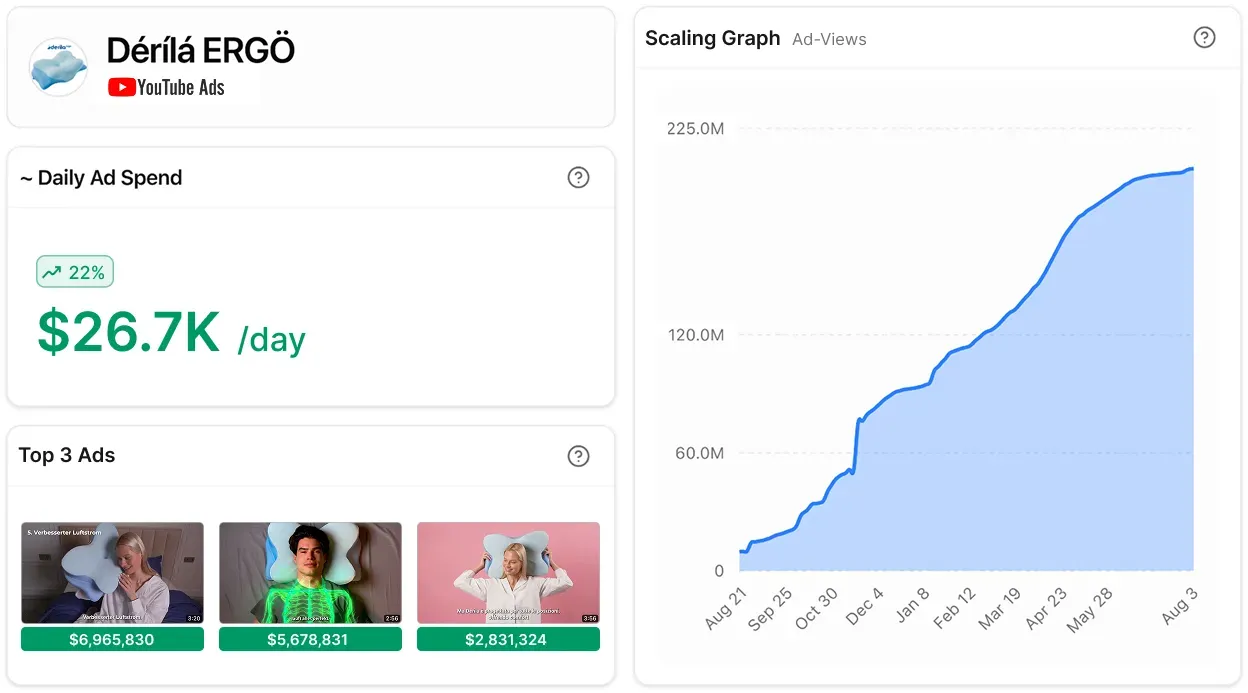Click help icon in Scaling Graph card

[1205, 37]
